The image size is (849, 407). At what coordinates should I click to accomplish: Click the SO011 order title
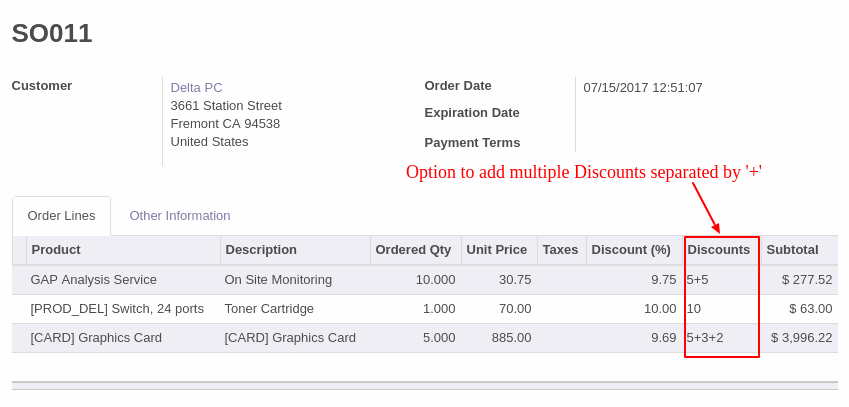[52, 34]
